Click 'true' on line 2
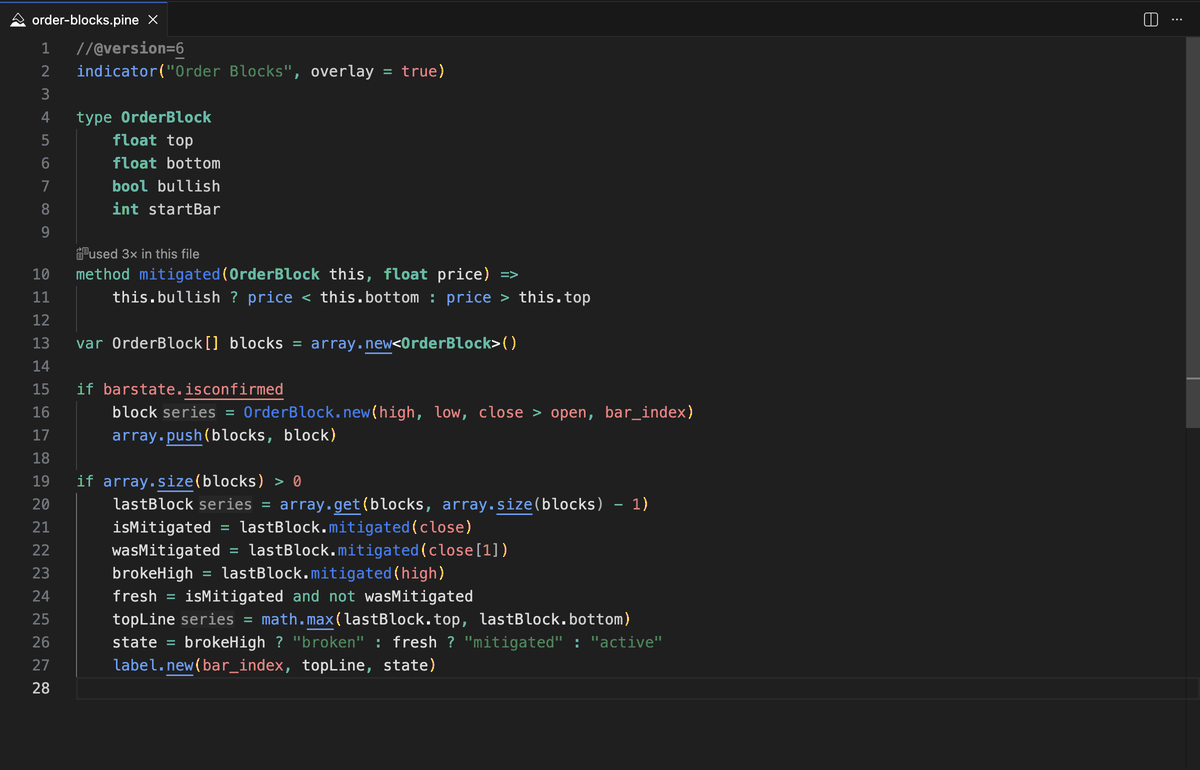Viewport: 1200px width, 770px height. (x=419, y=72)
